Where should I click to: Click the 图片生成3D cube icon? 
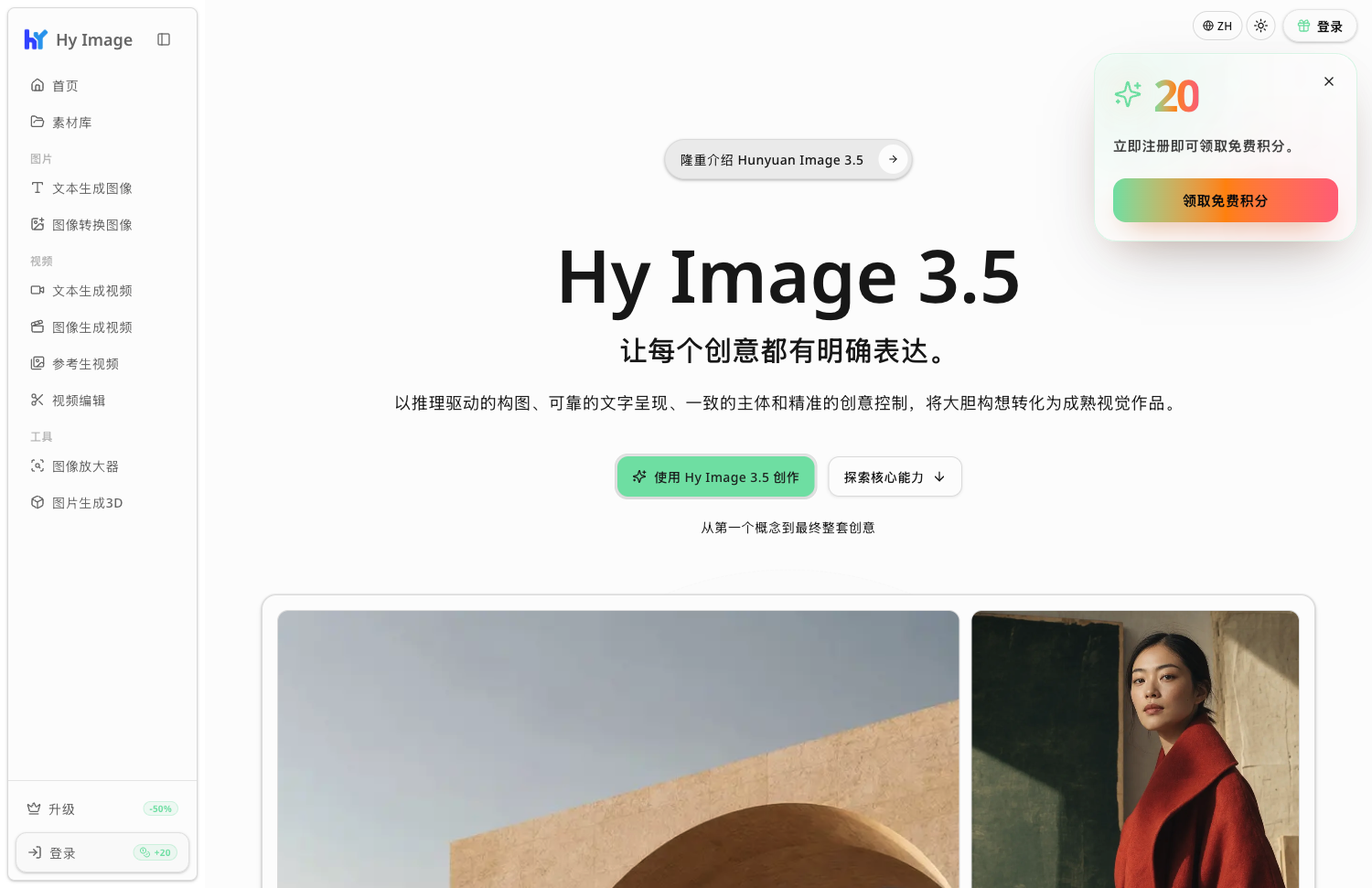tap(38, 502)
